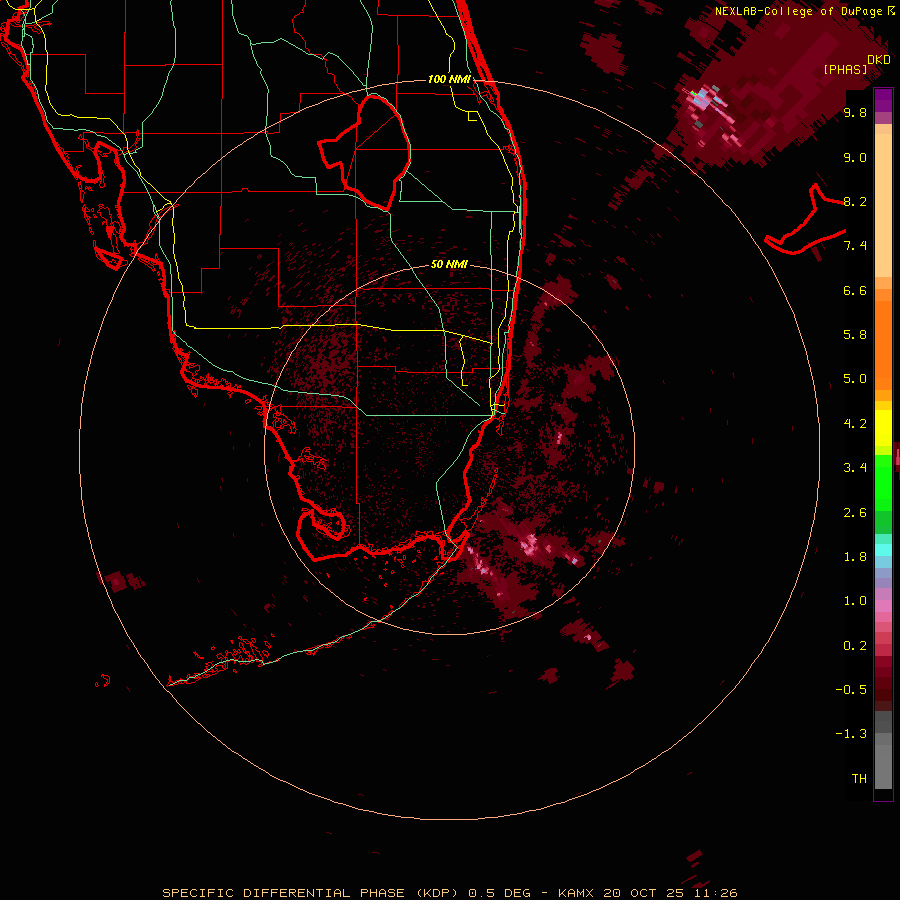Click the Specific Differential Phase KDP caption
This screenshot has height=900, width=900.
click(449, 893)
